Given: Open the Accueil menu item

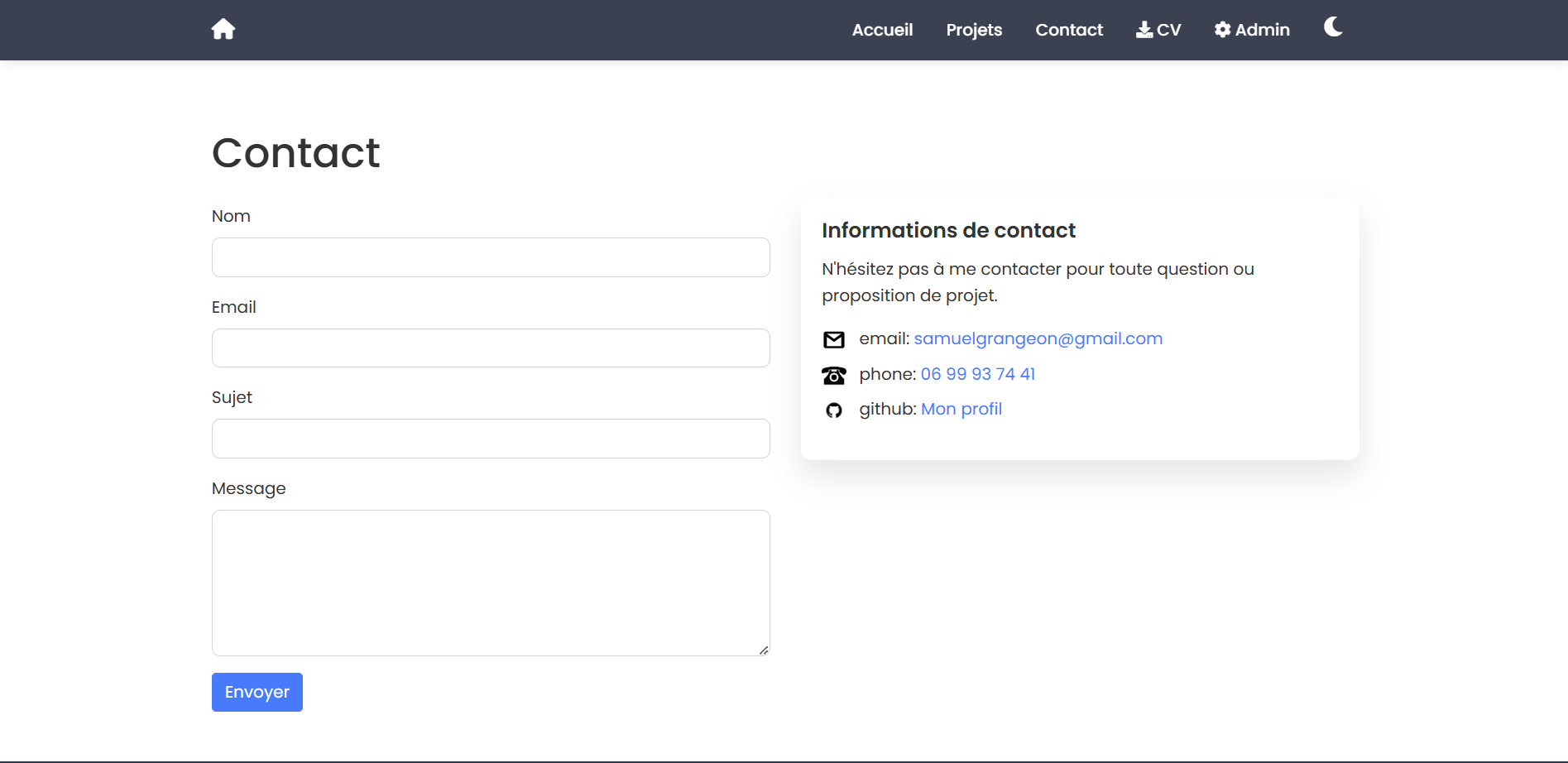Looking at the screenshot, I should tap(882, 30).
